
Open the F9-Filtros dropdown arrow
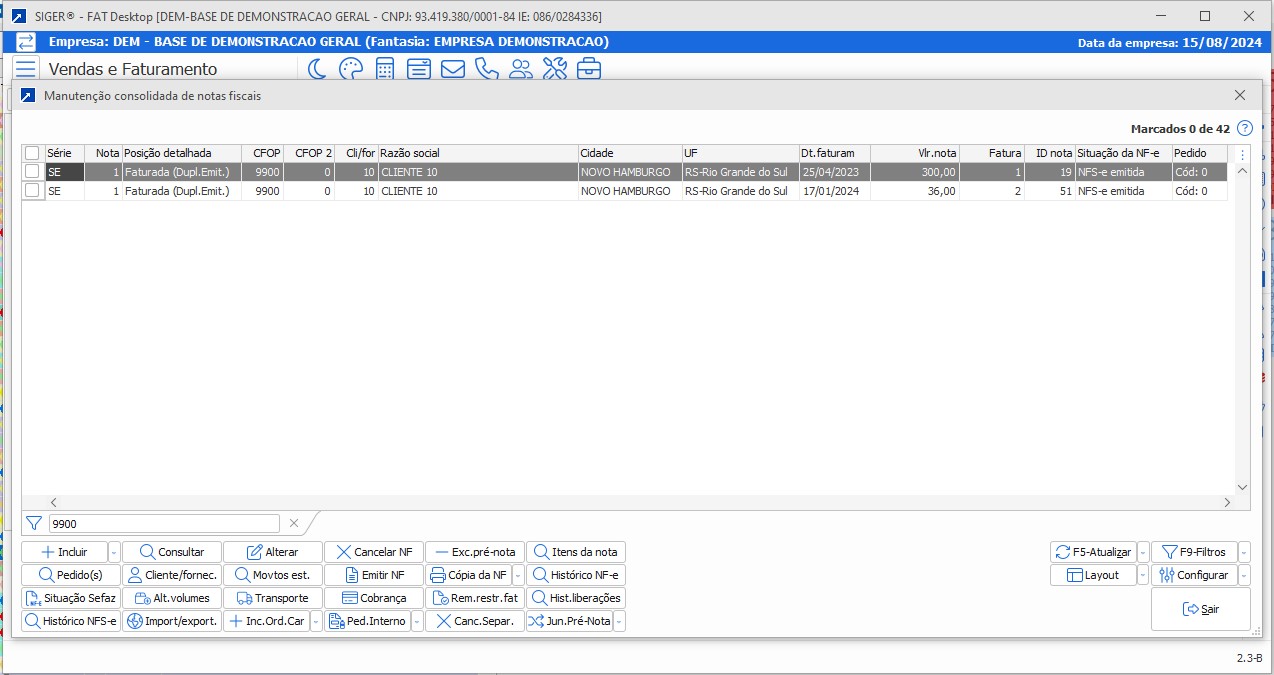tap(1244, 552)
